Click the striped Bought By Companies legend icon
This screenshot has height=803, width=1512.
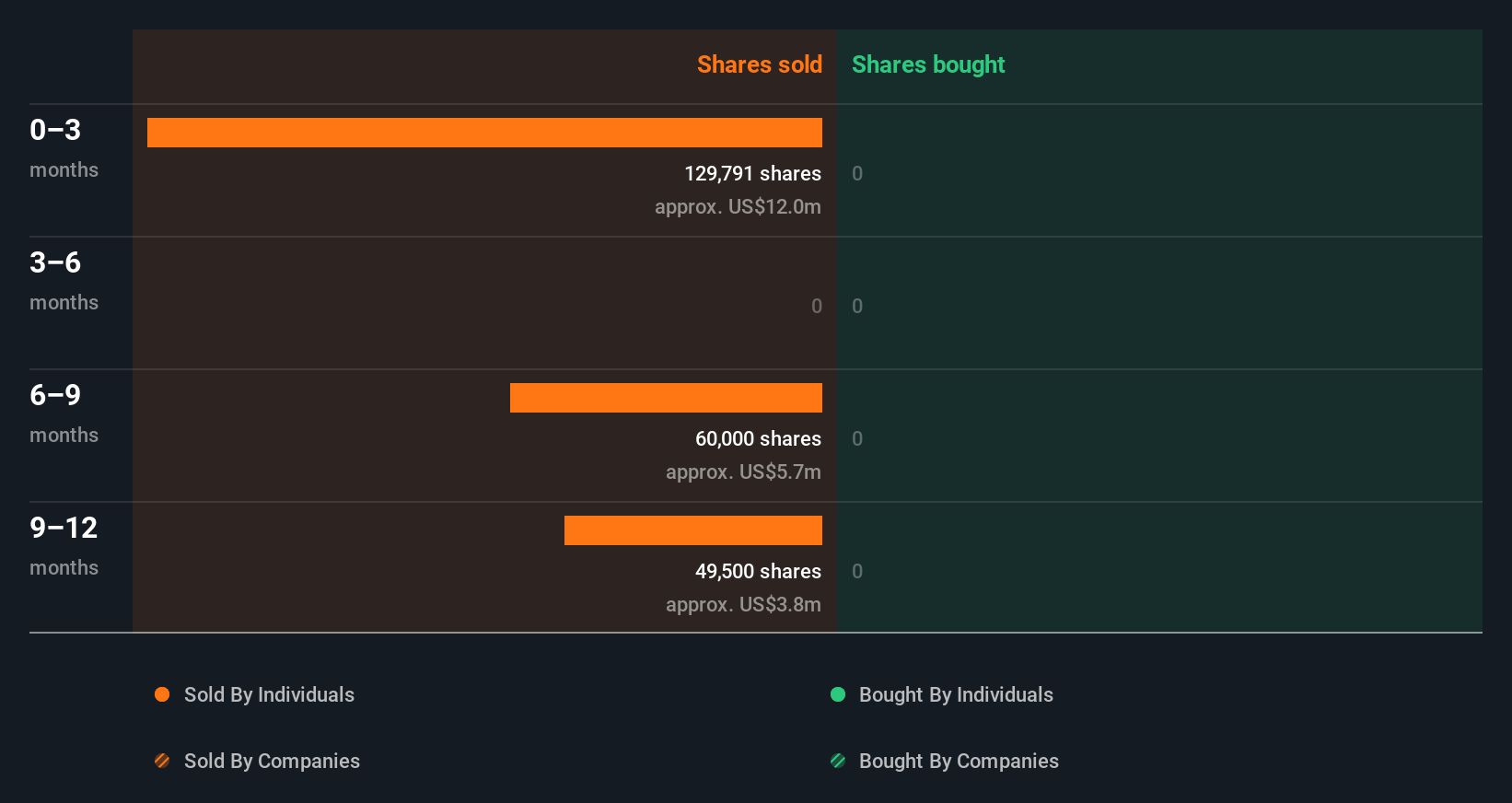838,761
